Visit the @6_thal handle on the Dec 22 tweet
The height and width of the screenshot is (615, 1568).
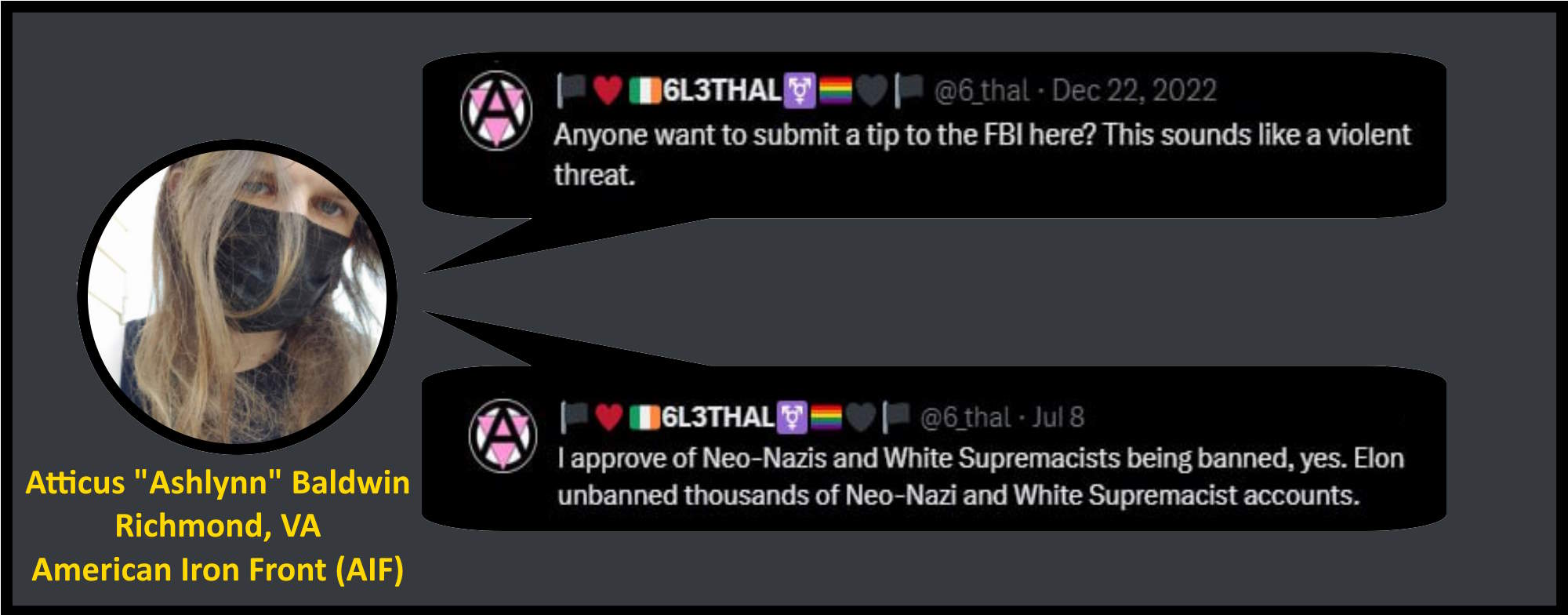[x=982, y=91]
